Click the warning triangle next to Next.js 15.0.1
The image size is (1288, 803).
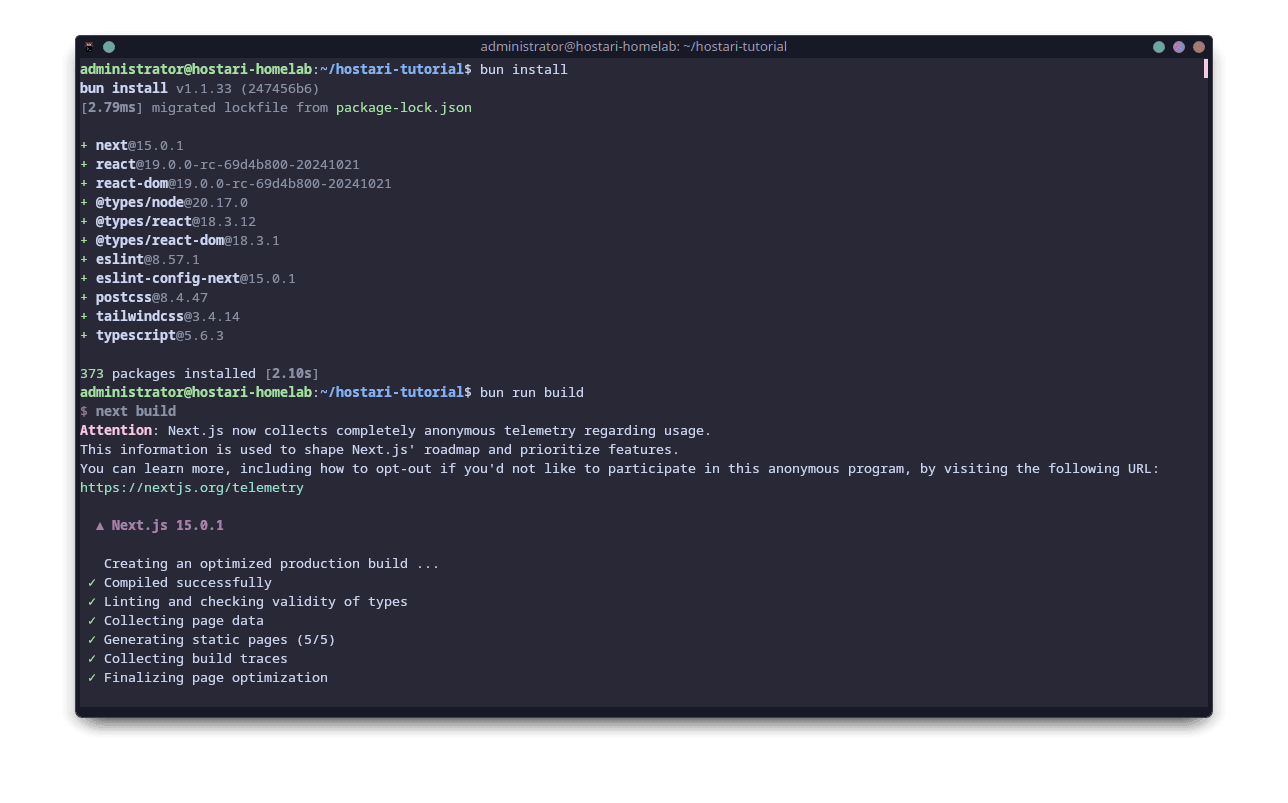tap(99, 525)
